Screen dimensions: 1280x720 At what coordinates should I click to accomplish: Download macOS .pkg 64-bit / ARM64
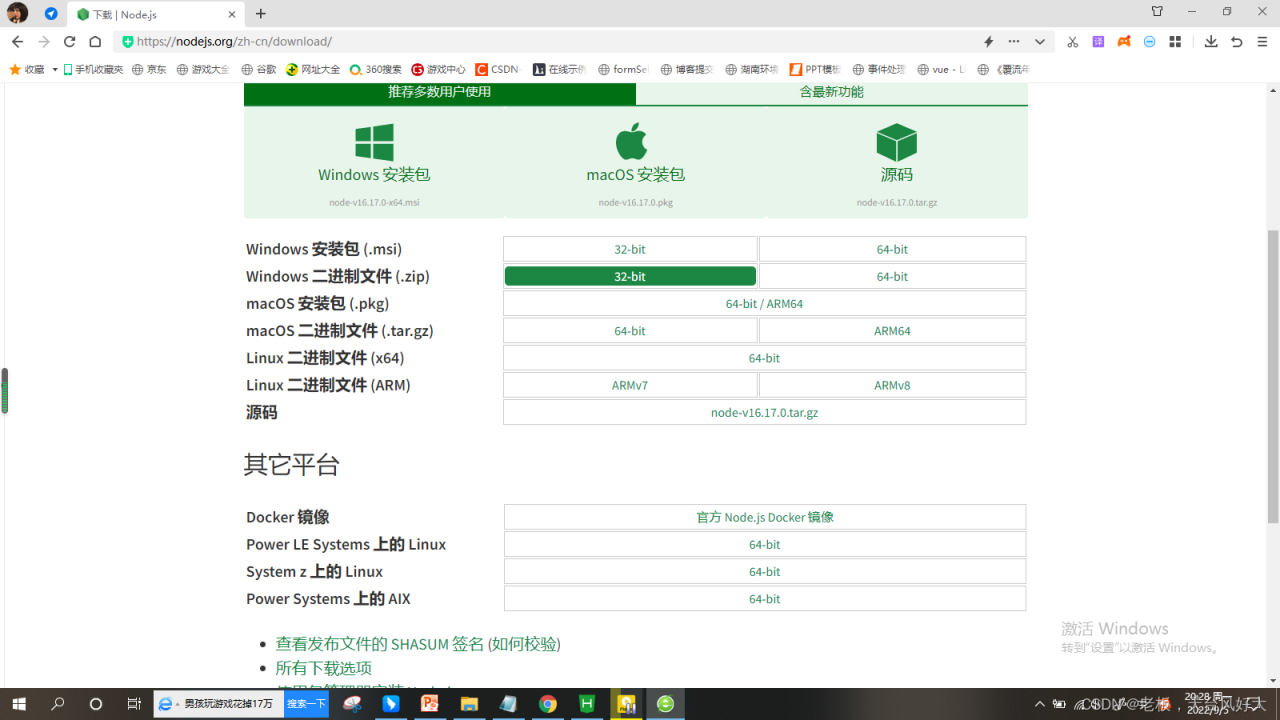click(765, 303)
